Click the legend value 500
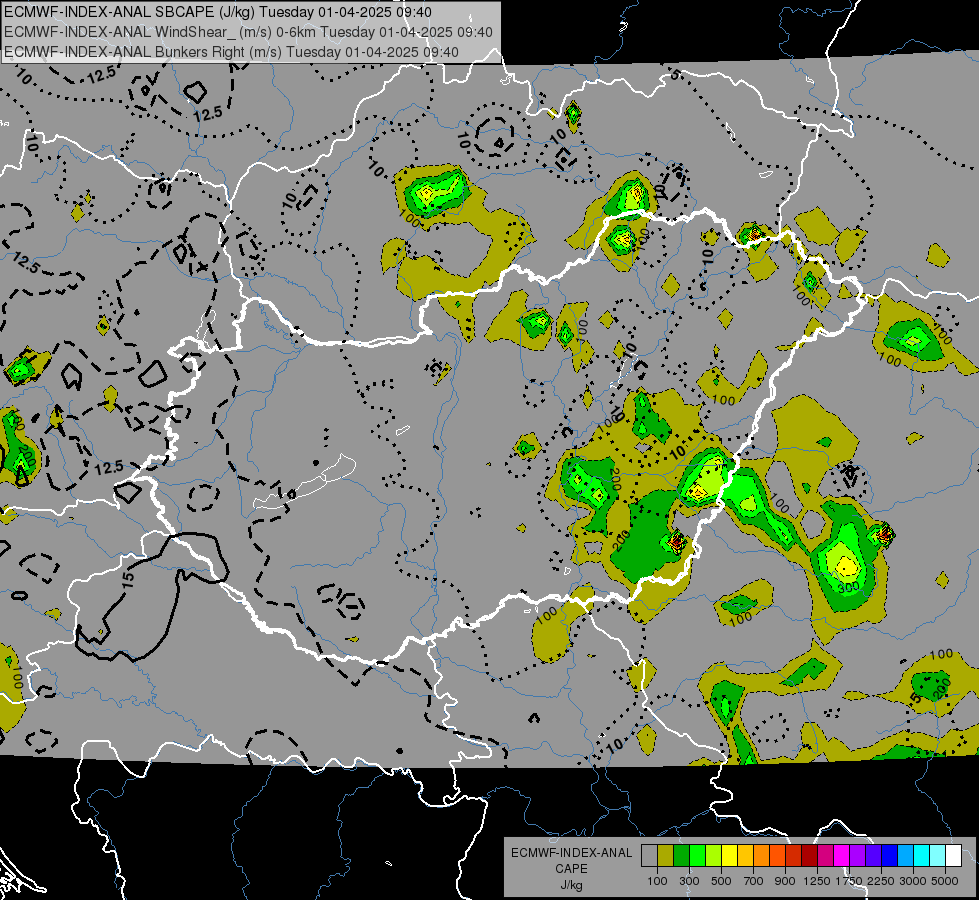Viewport: 979px width, 900px height. pyautogui.click(x=721, y=881)
